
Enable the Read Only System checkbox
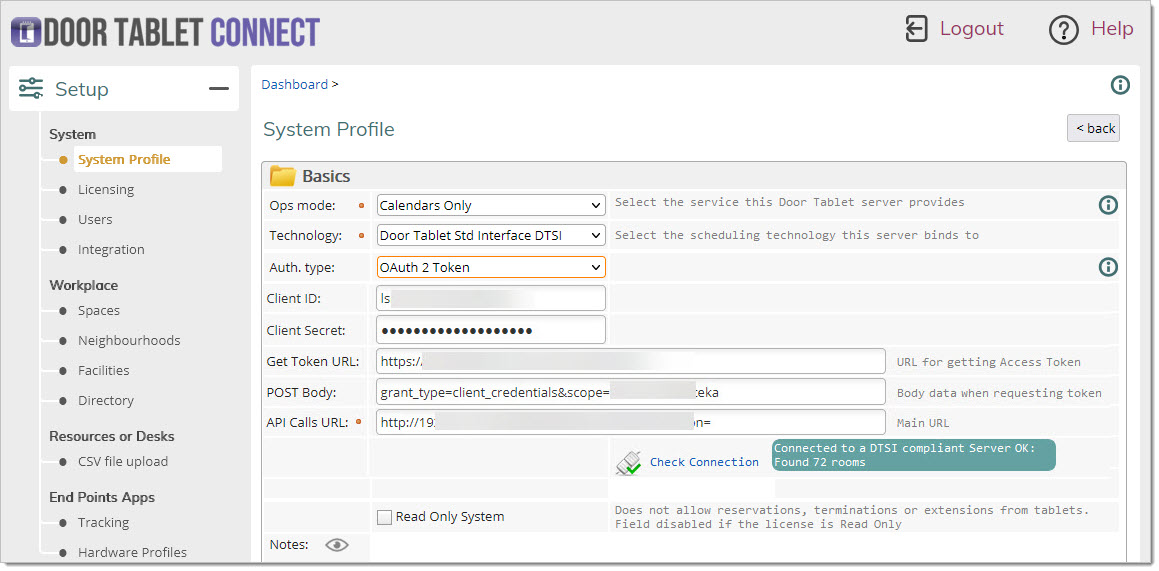click(384, 517)
